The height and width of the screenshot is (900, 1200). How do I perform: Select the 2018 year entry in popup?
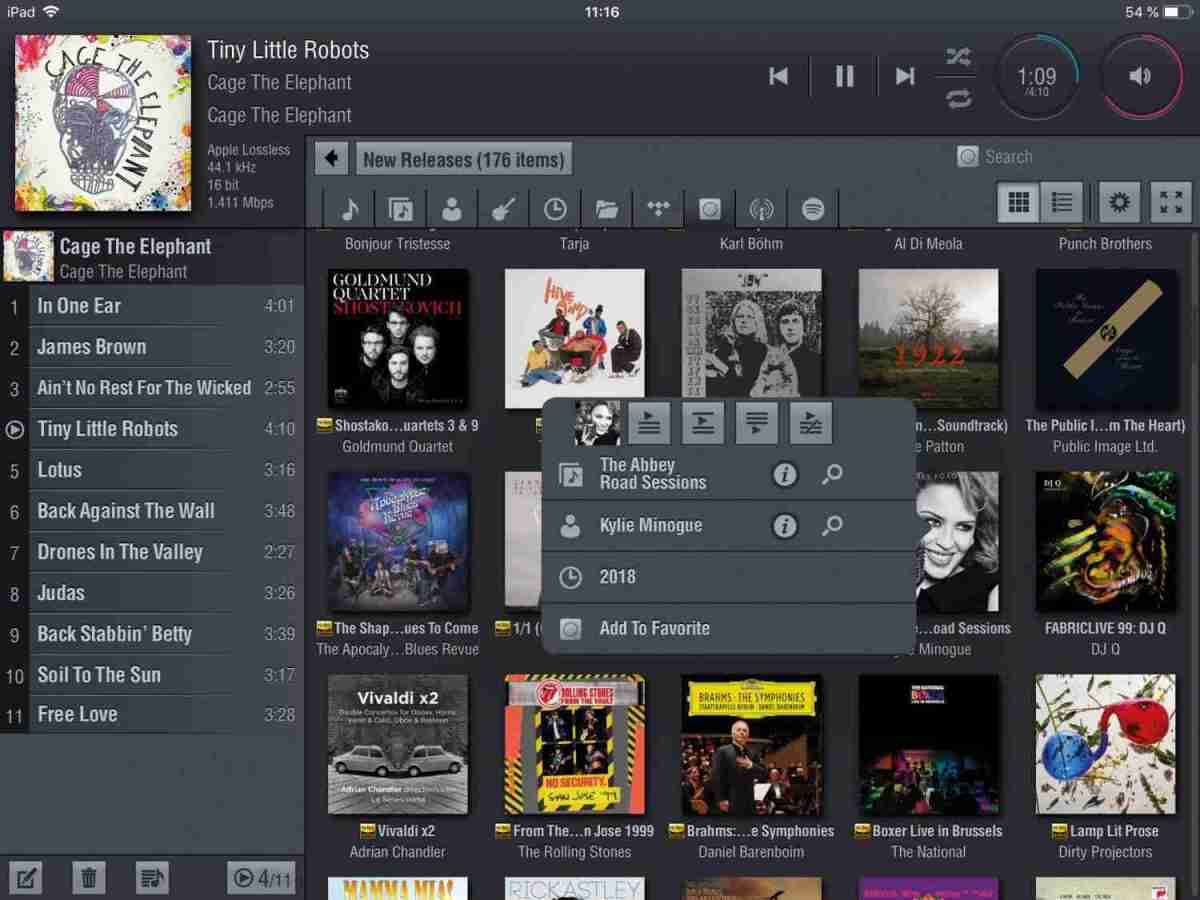click(728, 577)
